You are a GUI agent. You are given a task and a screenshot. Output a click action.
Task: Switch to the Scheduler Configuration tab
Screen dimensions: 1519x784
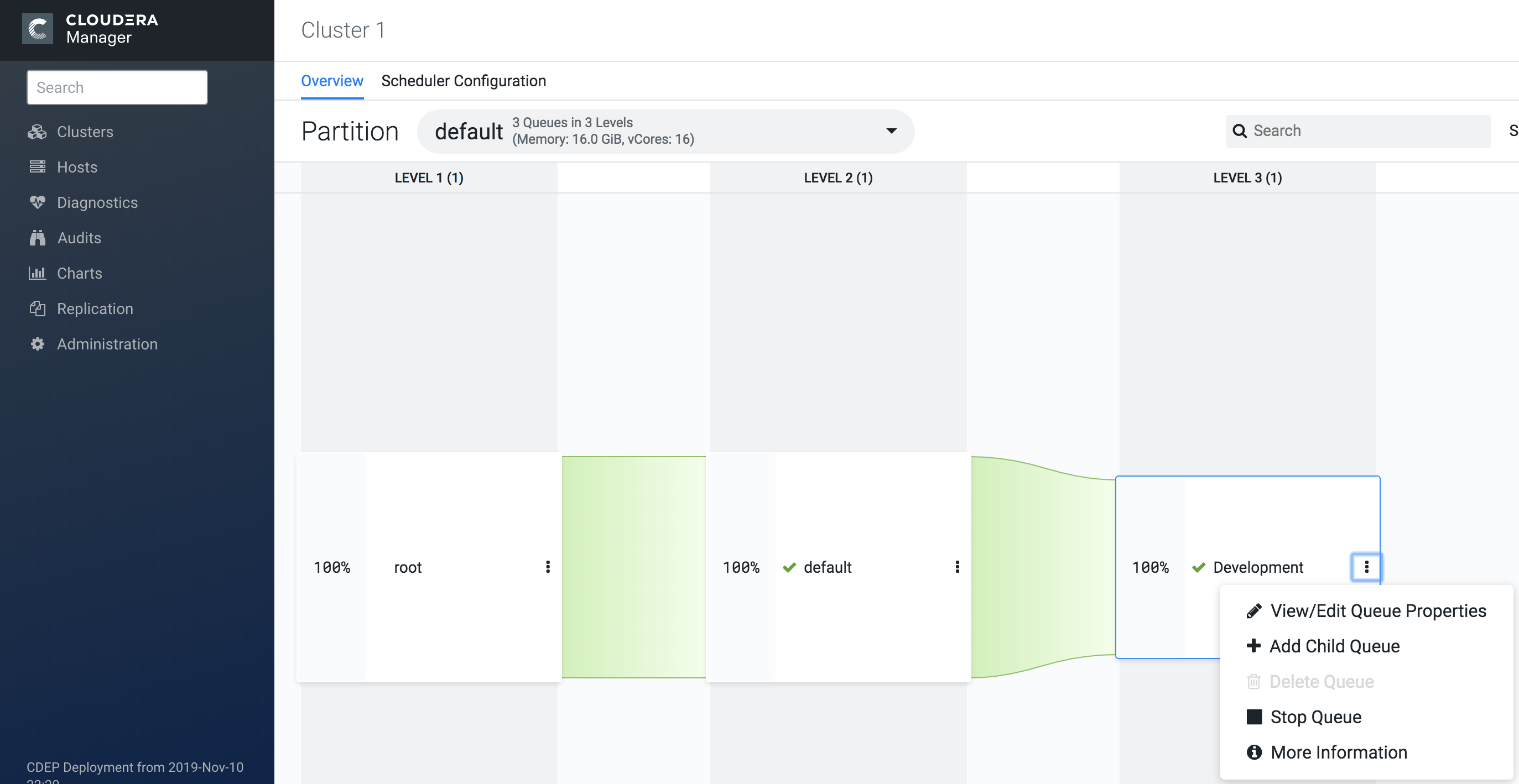[x=464, y=81]
